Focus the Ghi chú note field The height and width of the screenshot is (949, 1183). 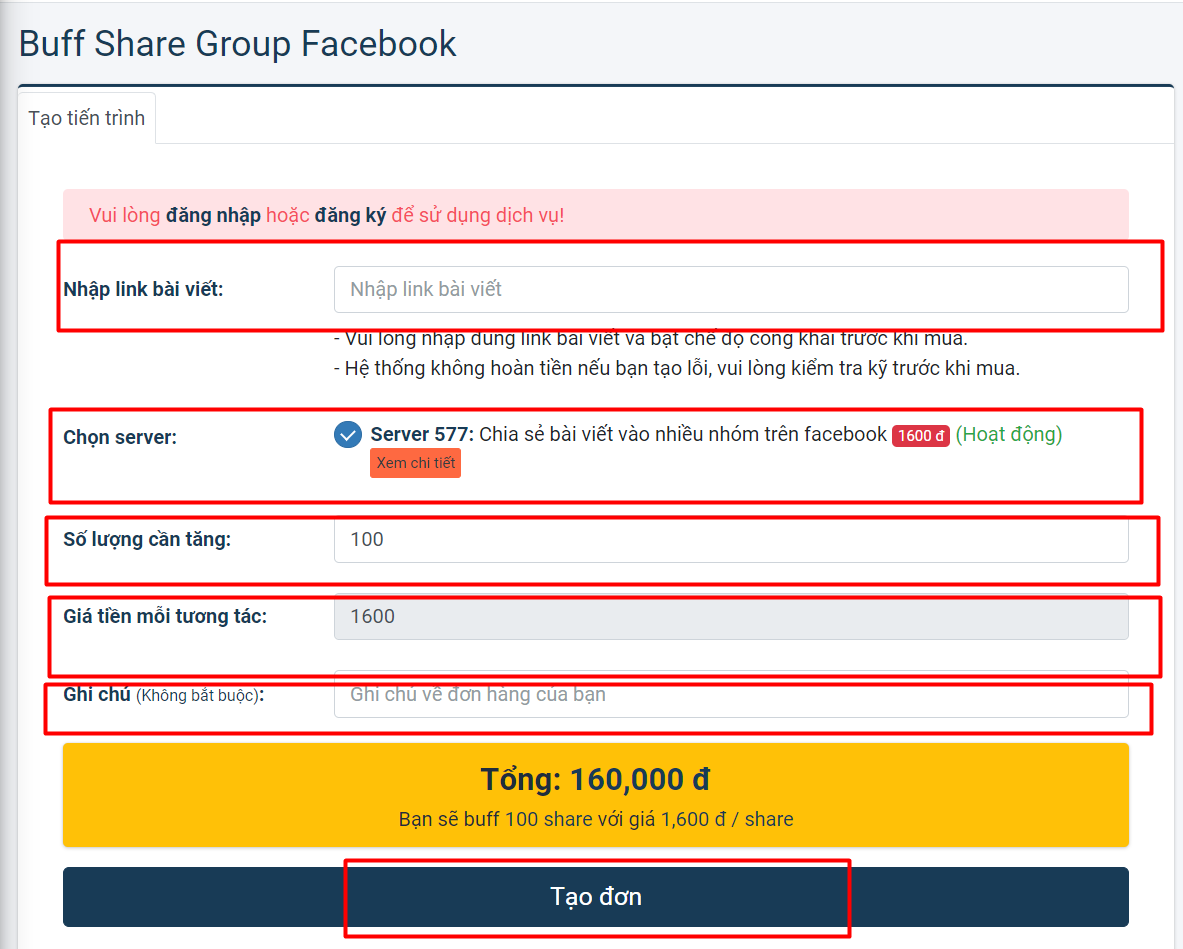(730, 694)
